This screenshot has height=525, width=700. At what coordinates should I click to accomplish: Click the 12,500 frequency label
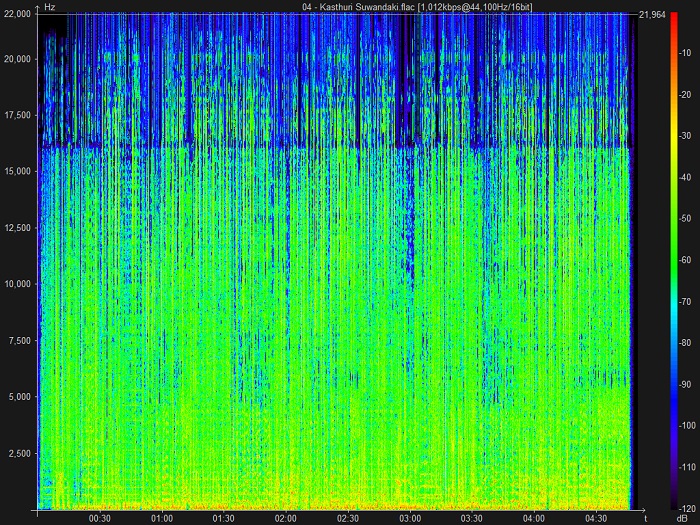(x=17, y=228)
